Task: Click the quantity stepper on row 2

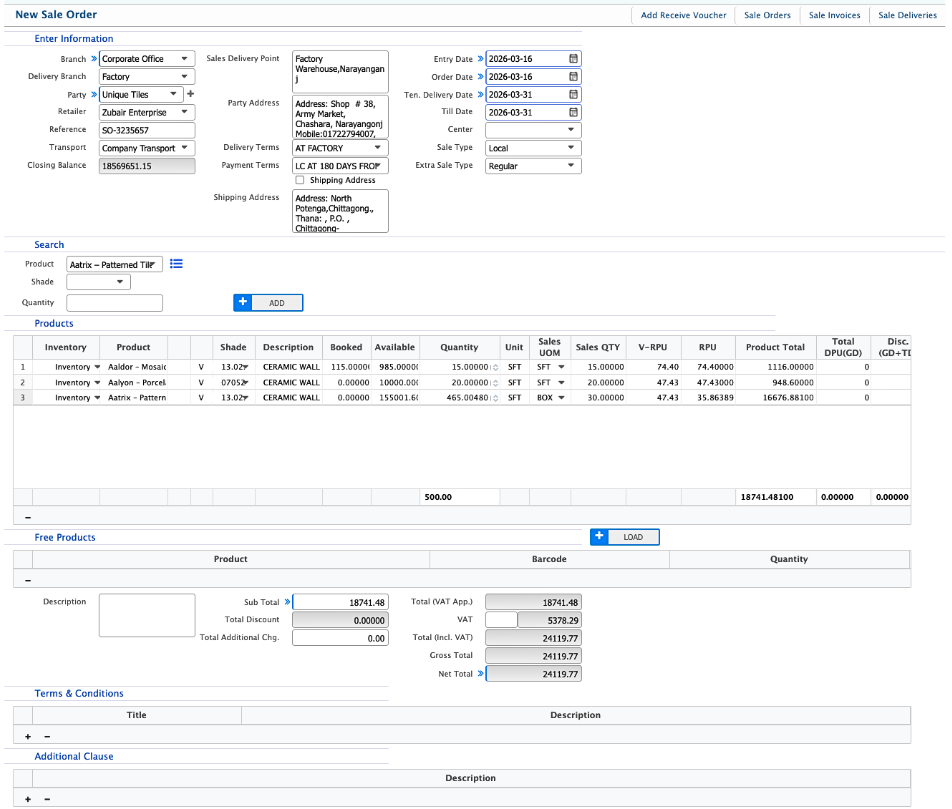Action: click(x=495, y=383)
